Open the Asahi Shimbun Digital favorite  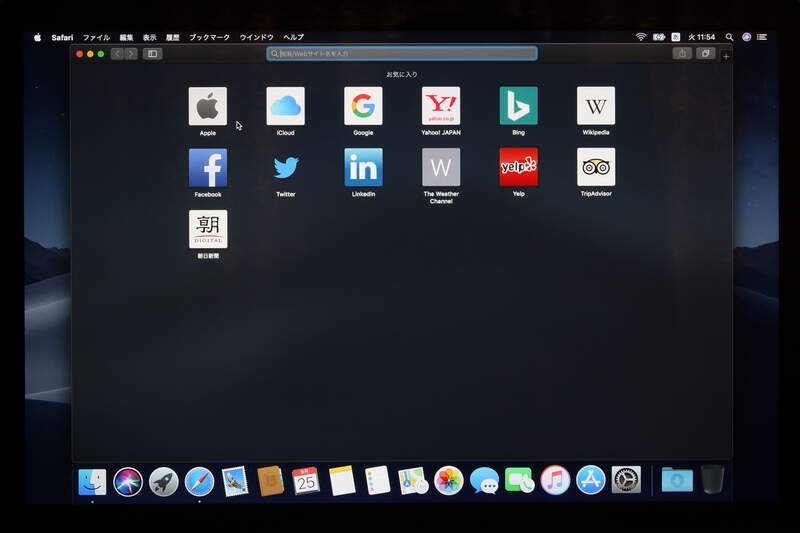pyautogui.click(x=208, y=229)
